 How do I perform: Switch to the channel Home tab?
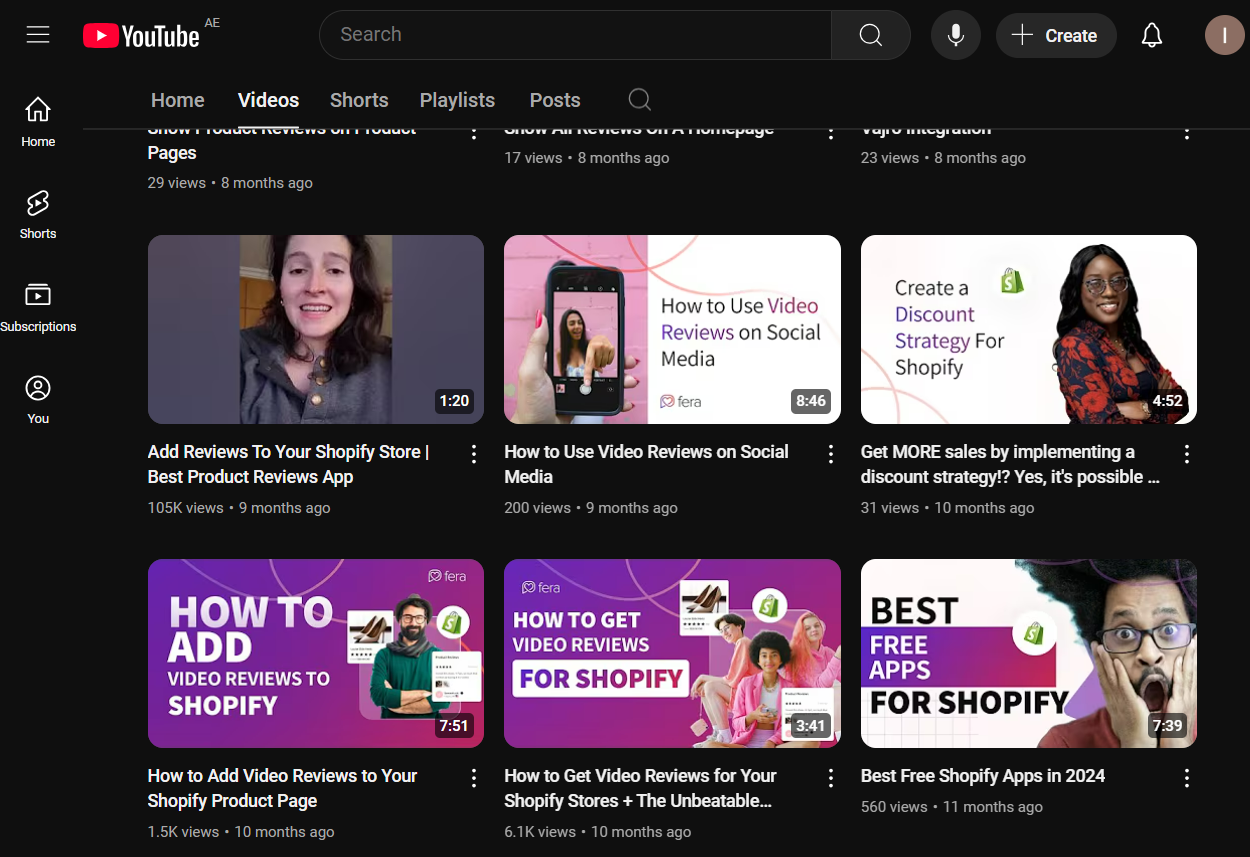(178, 100)
